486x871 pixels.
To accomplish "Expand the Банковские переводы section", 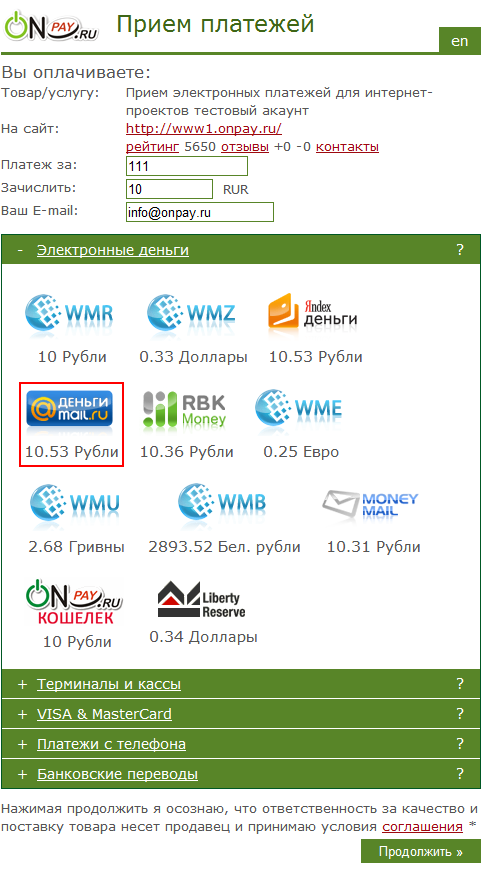I will point(117,774).
